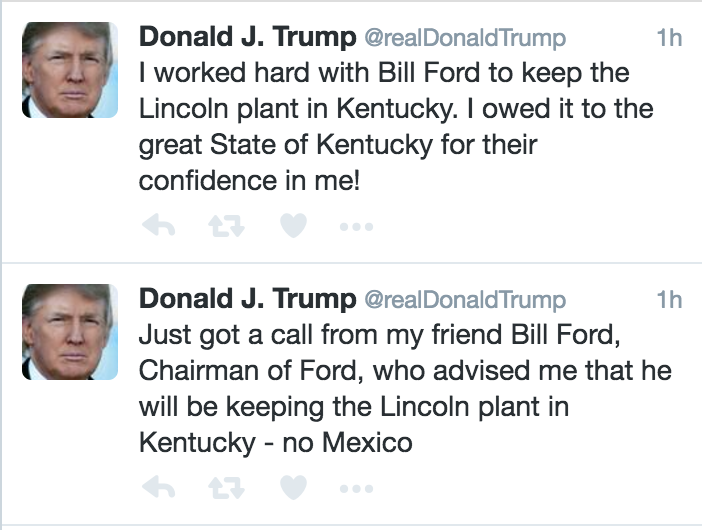Click the '1h' timestamp on the top tweet

669,39
